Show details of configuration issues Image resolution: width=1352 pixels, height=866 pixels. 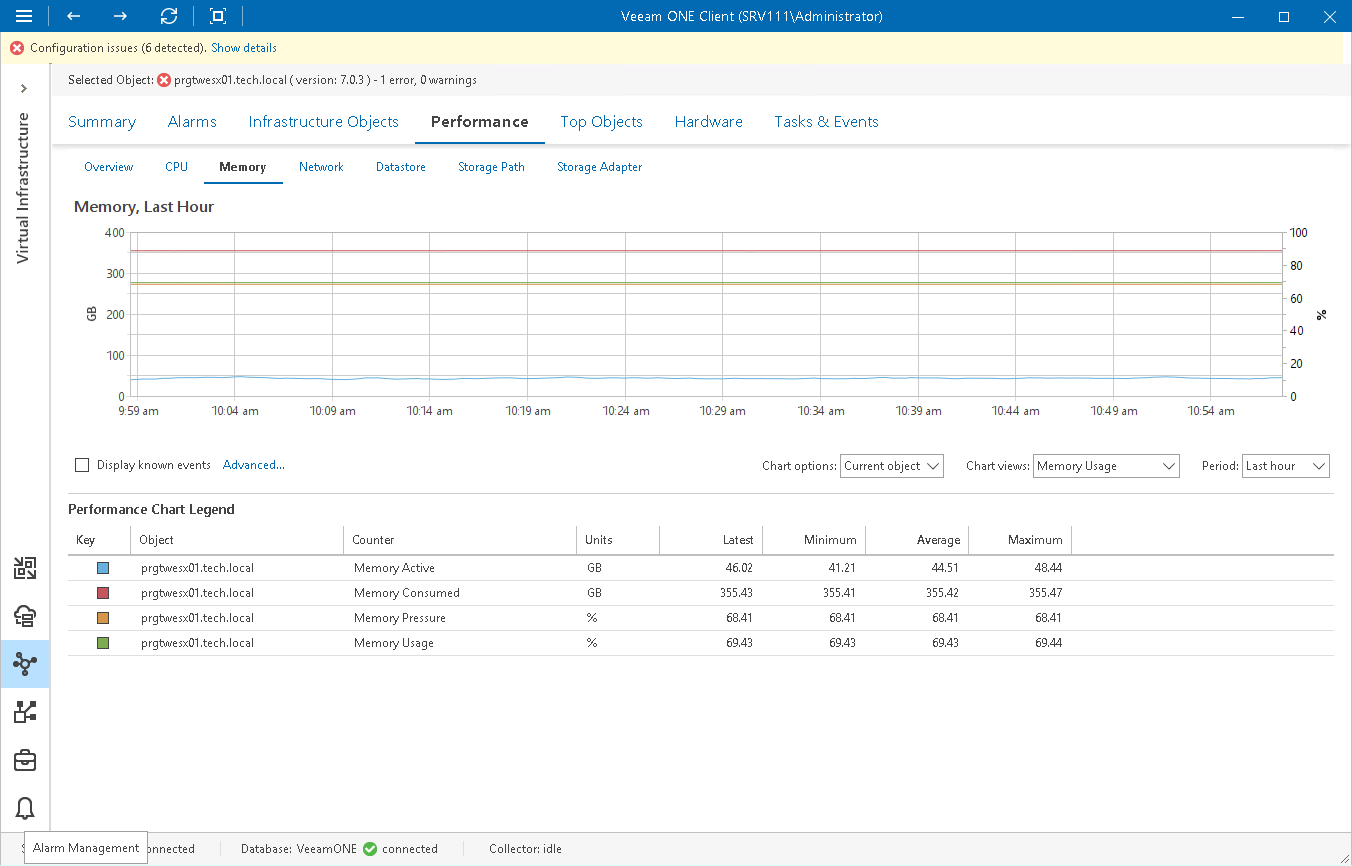[244, 48]
